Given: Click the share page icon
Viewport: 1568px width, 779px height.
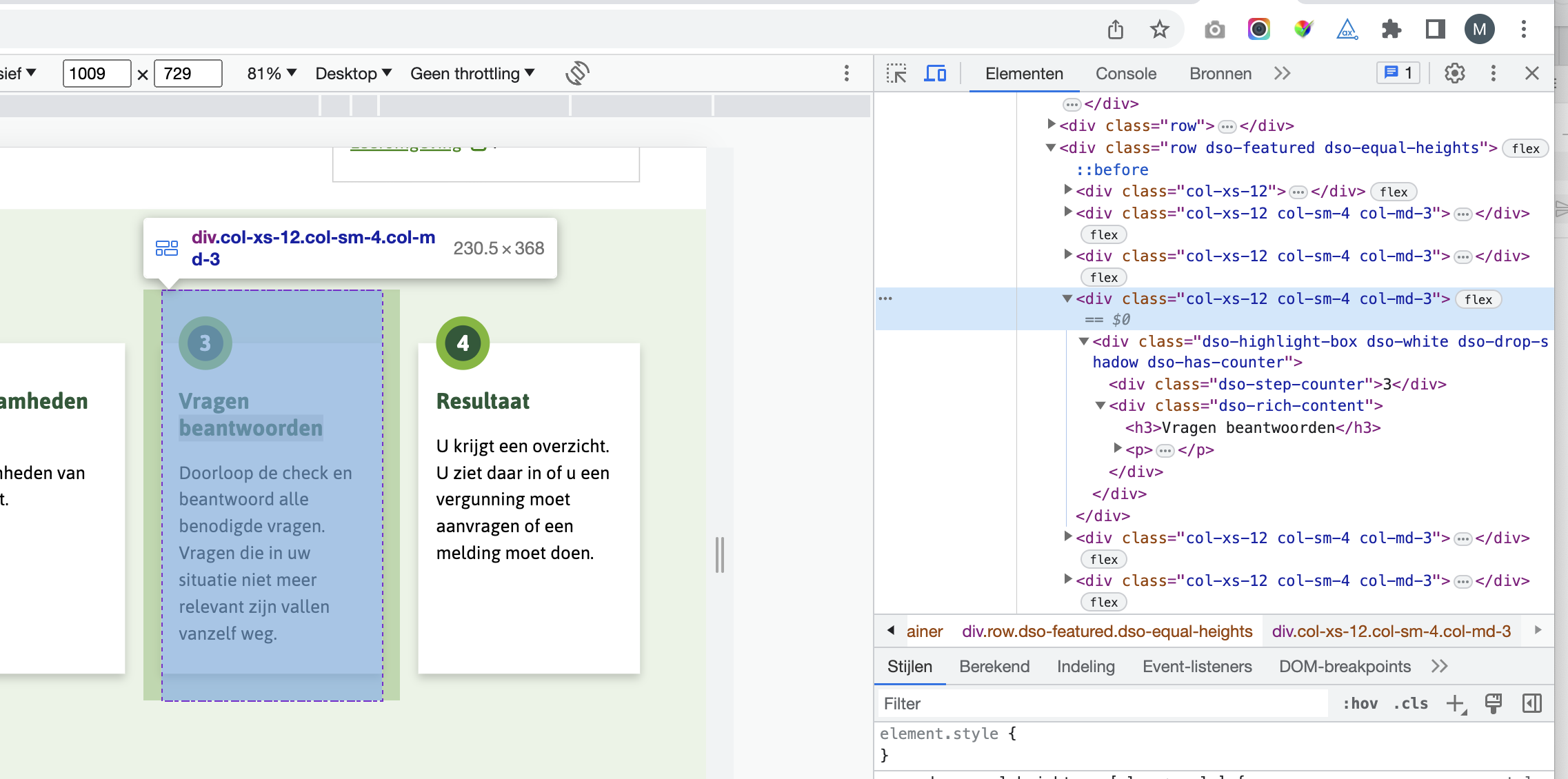Looking at the screenshot, I should click(x=1116, y=29).
